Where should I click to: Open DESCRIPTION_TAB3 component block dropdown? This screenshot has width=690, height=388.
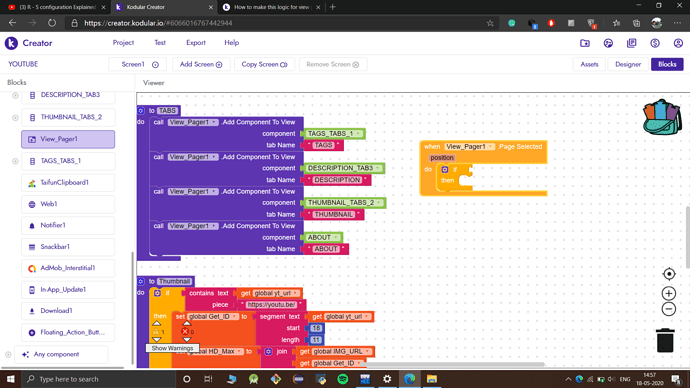[x=378, y=168]
